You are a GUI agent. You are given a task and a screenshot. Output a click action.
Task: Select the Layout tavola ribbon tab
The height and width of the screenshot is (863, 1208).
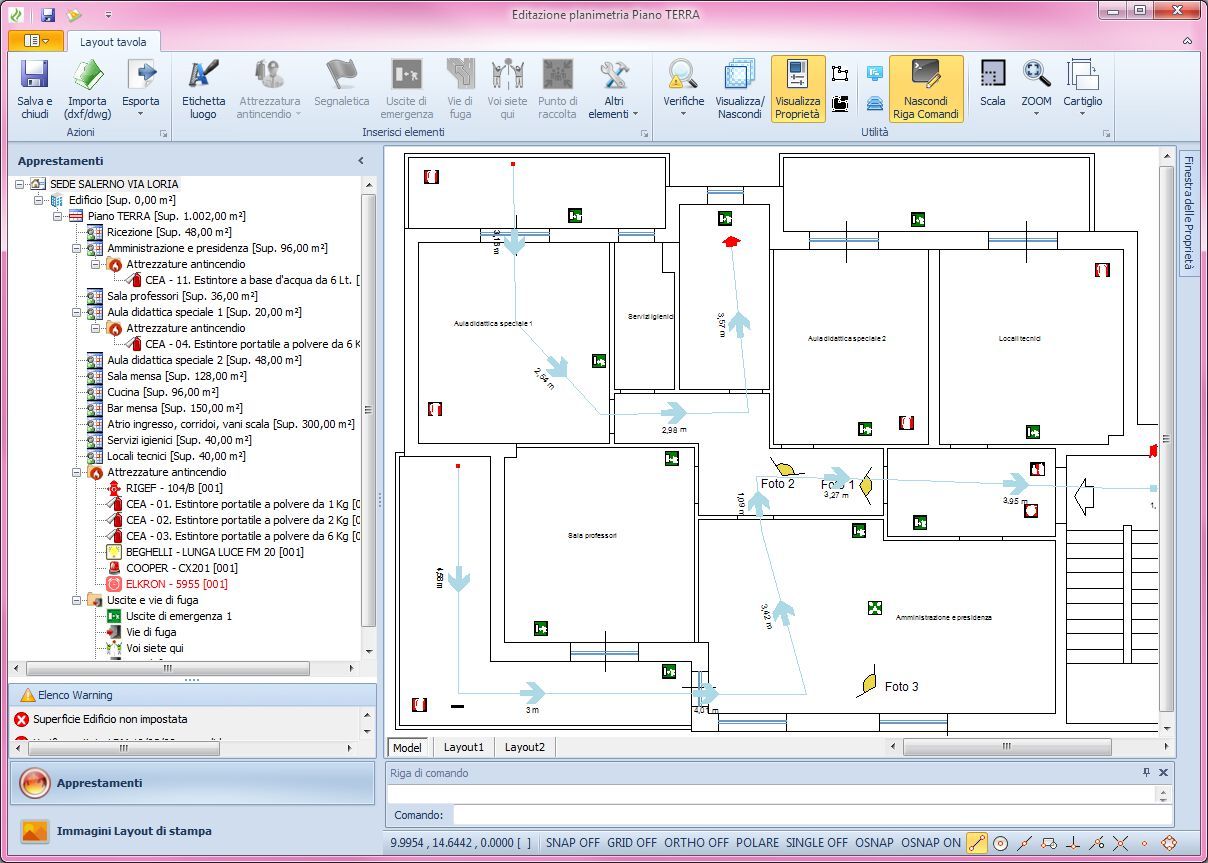pyautogui.click(x=113, y=42)
